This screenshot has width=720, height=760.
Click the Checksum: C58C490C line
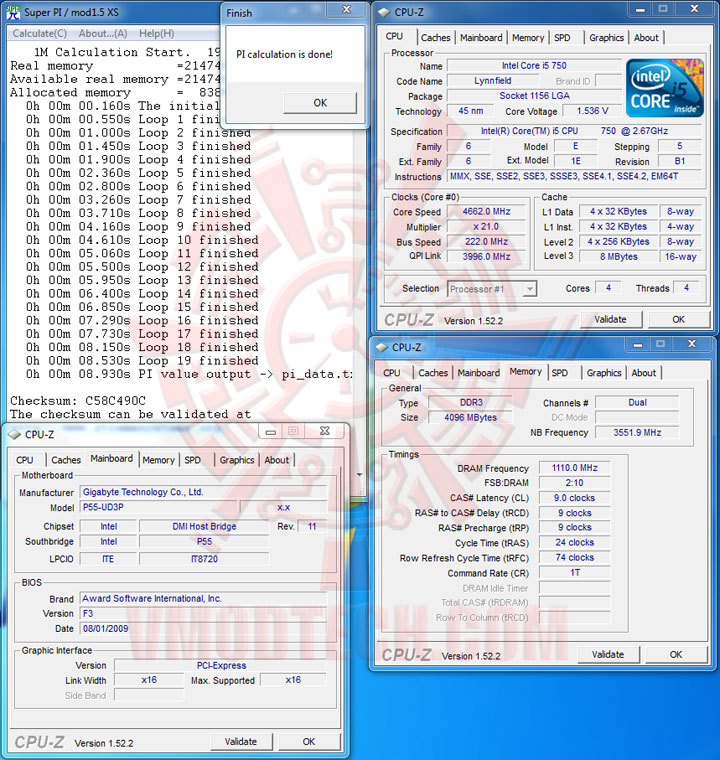(78, 401)
